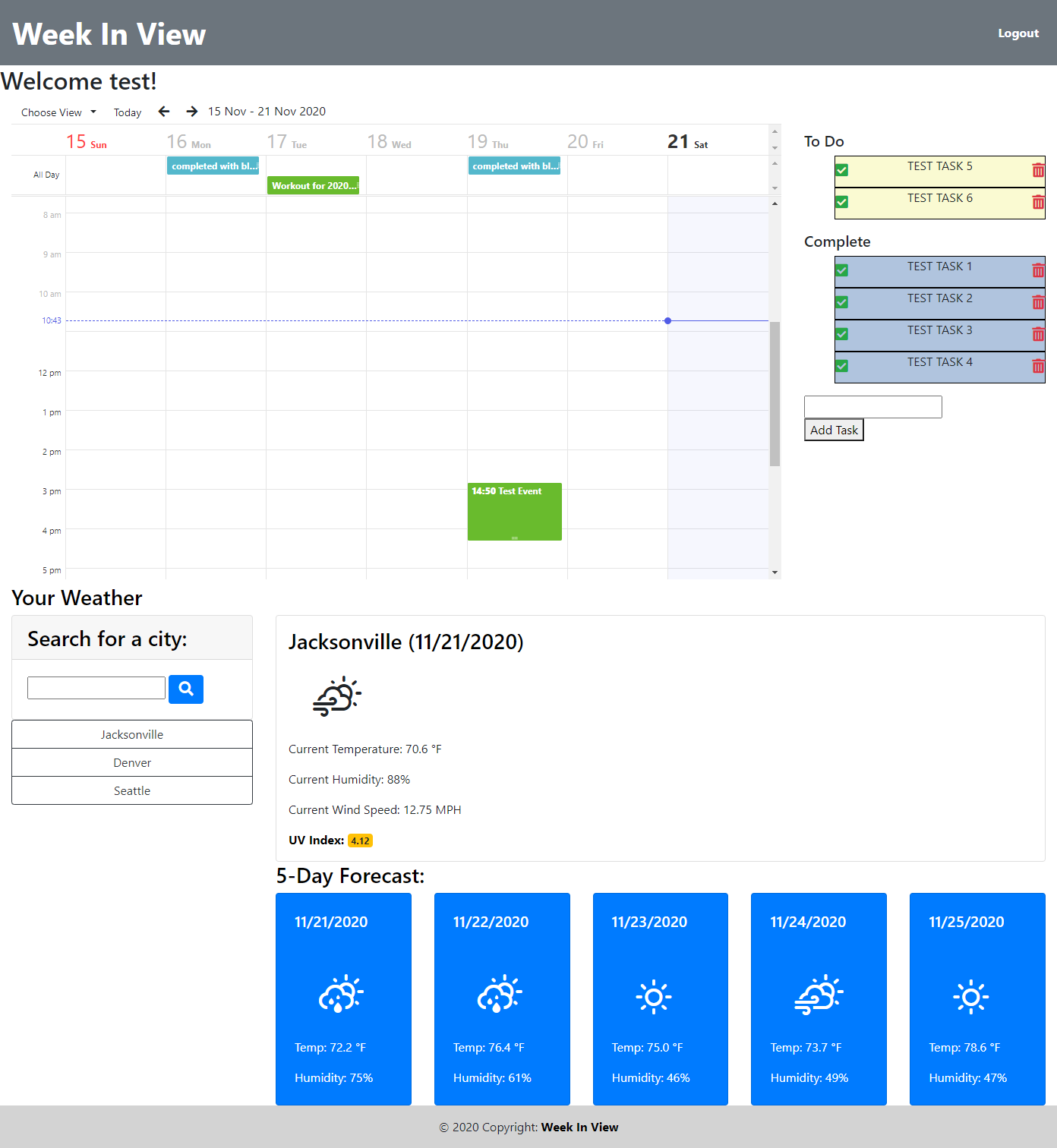Jump to Today in calendar
Screen dimensions: 1057x1148
click(x=128, y=112)
